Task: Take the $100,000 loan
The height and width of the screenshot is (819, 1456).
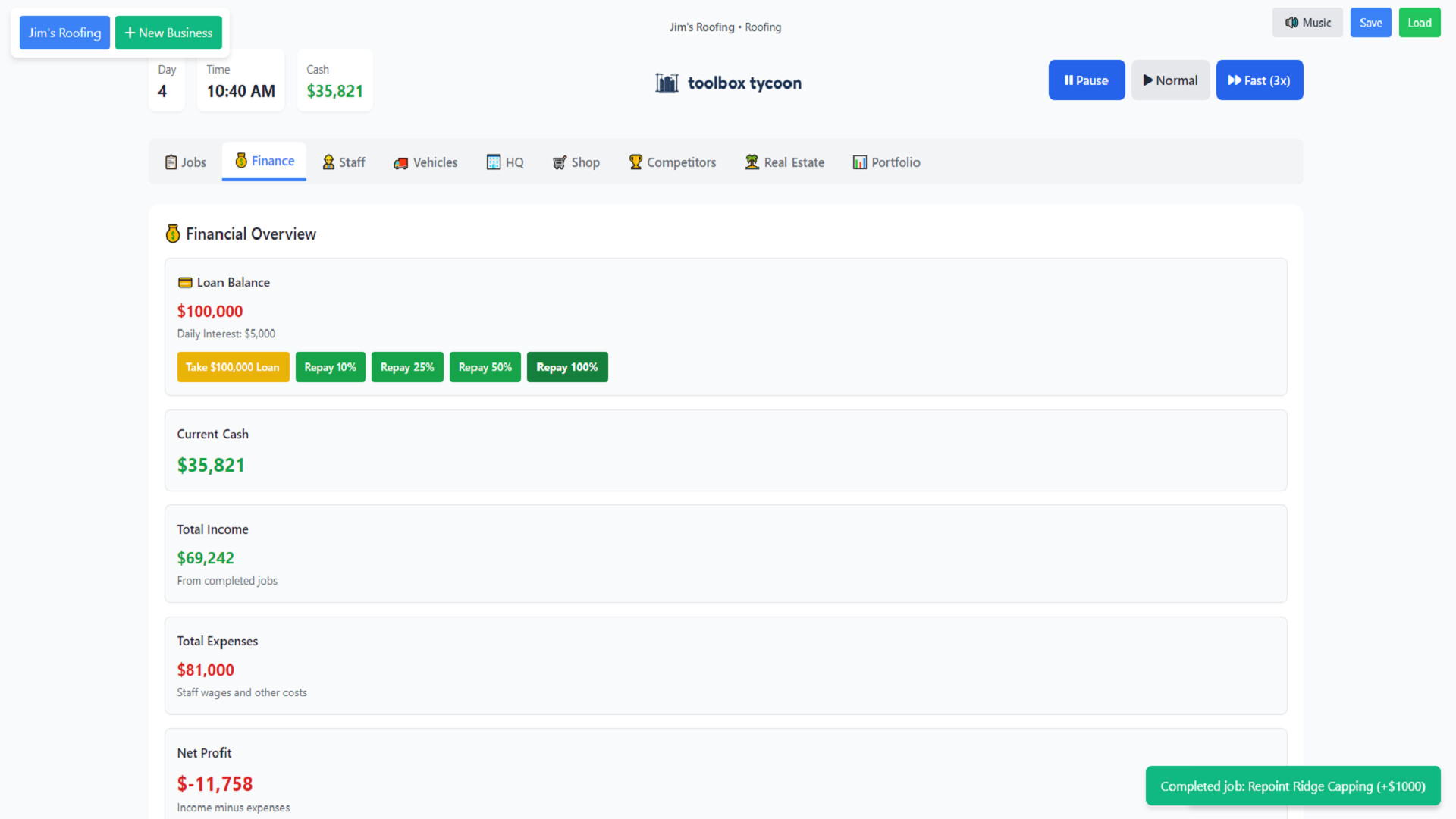Action: coord(233,366)
